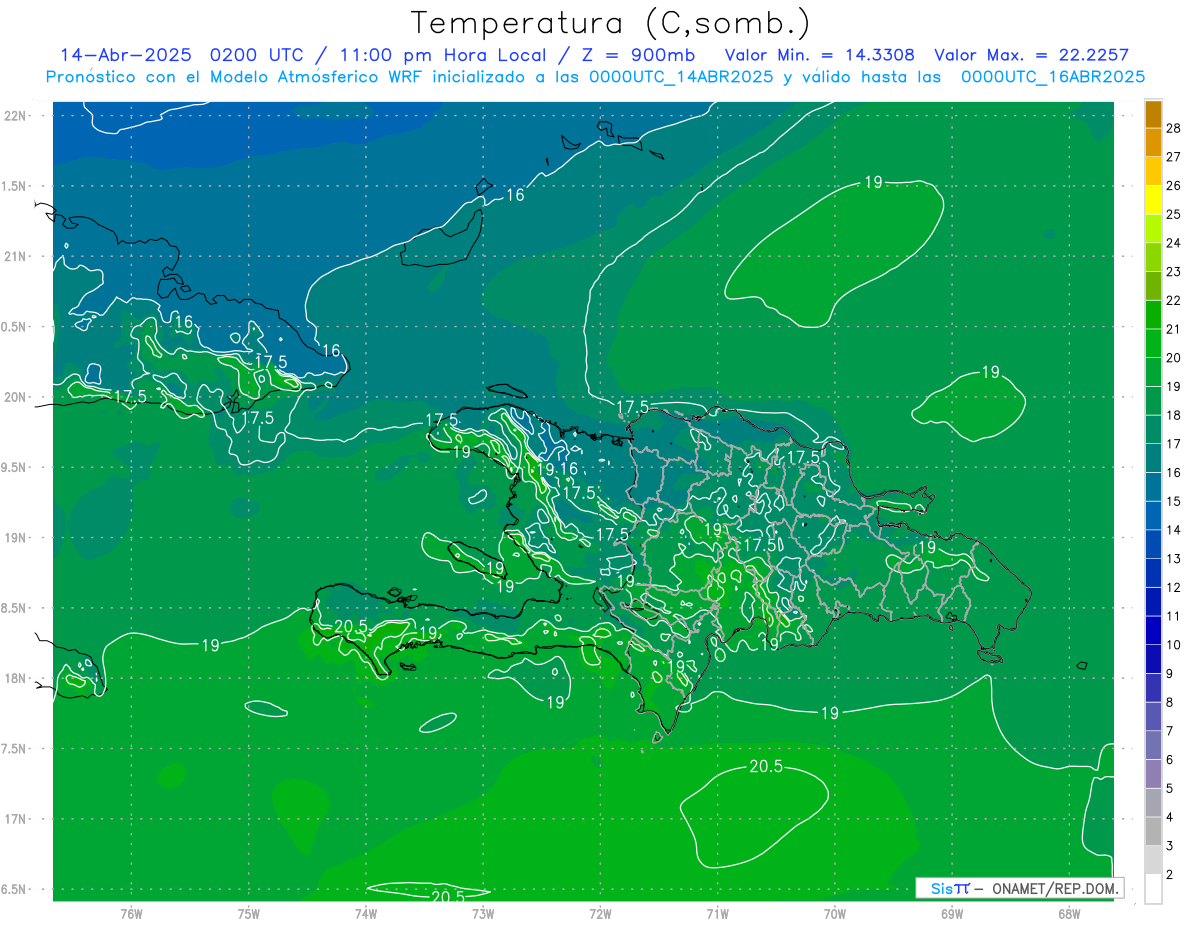Click color scale label '12'

(x=1174, y=588)
